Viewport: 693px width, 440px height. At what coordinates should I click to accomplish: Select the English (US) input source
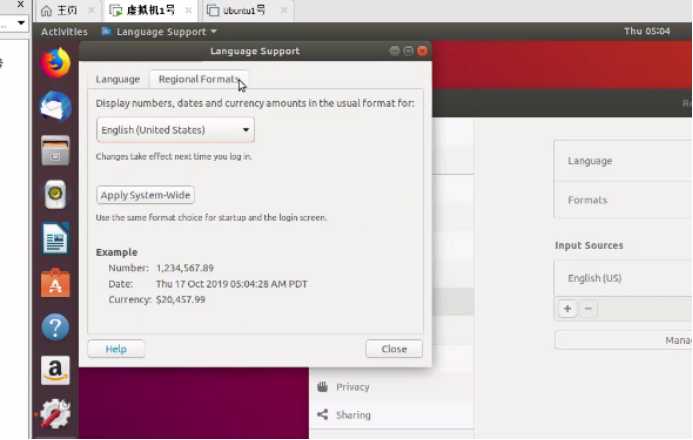[x=623, y=278]
